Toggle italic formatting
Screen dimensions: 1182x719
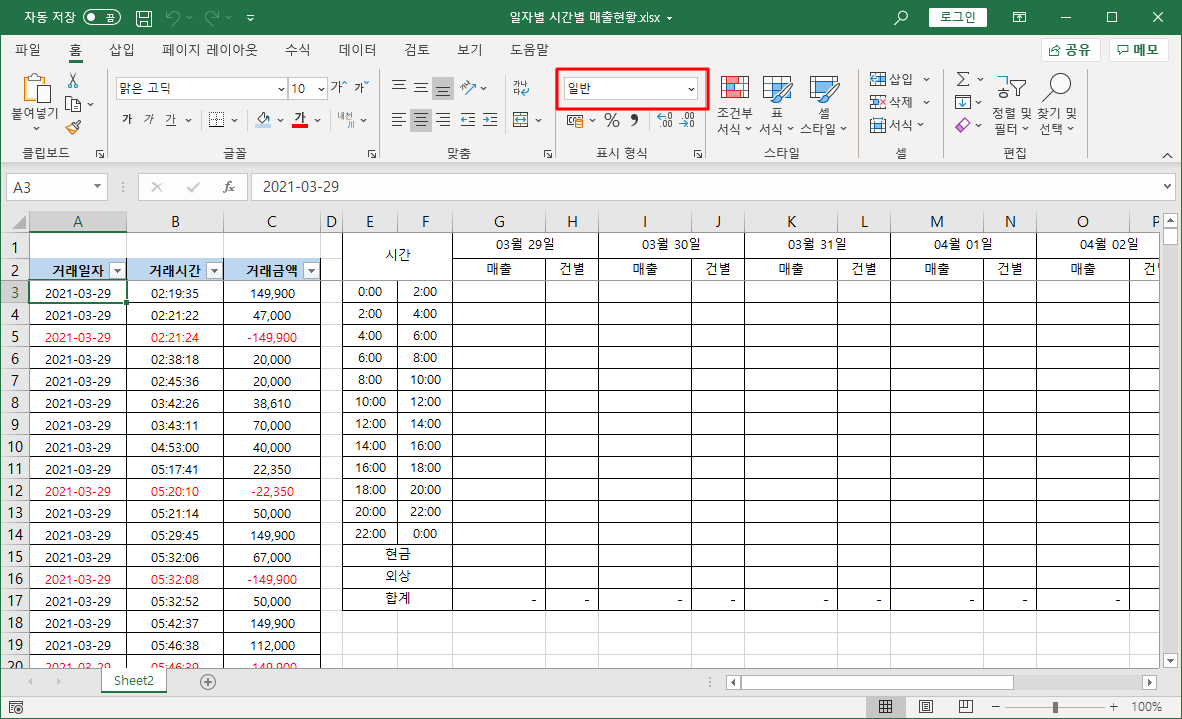[x=149, y=119]
